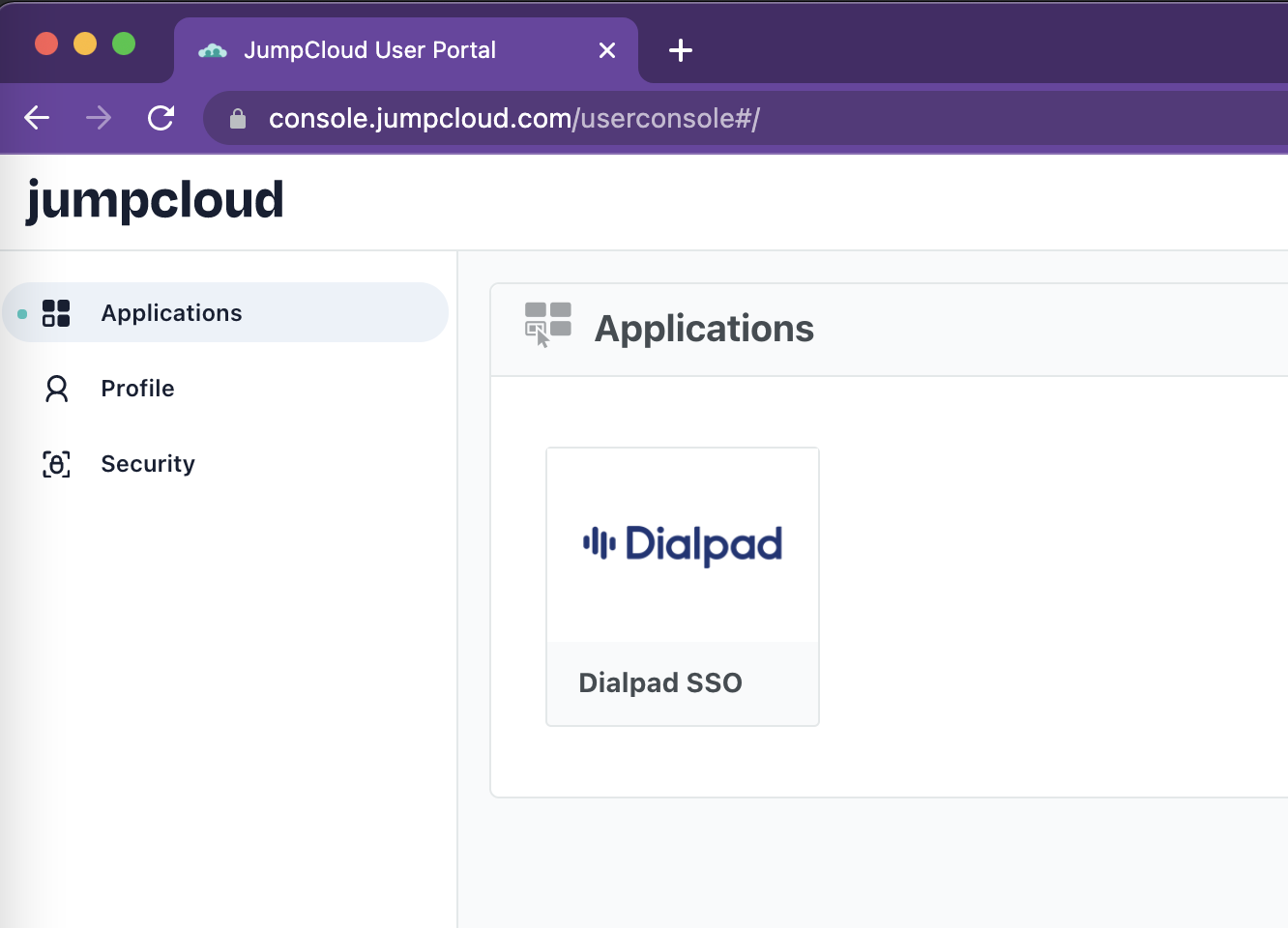Click the JumpCloud cloud favicon in tab
Viewport: 1288px width, 928px height.
pos(213,50)
